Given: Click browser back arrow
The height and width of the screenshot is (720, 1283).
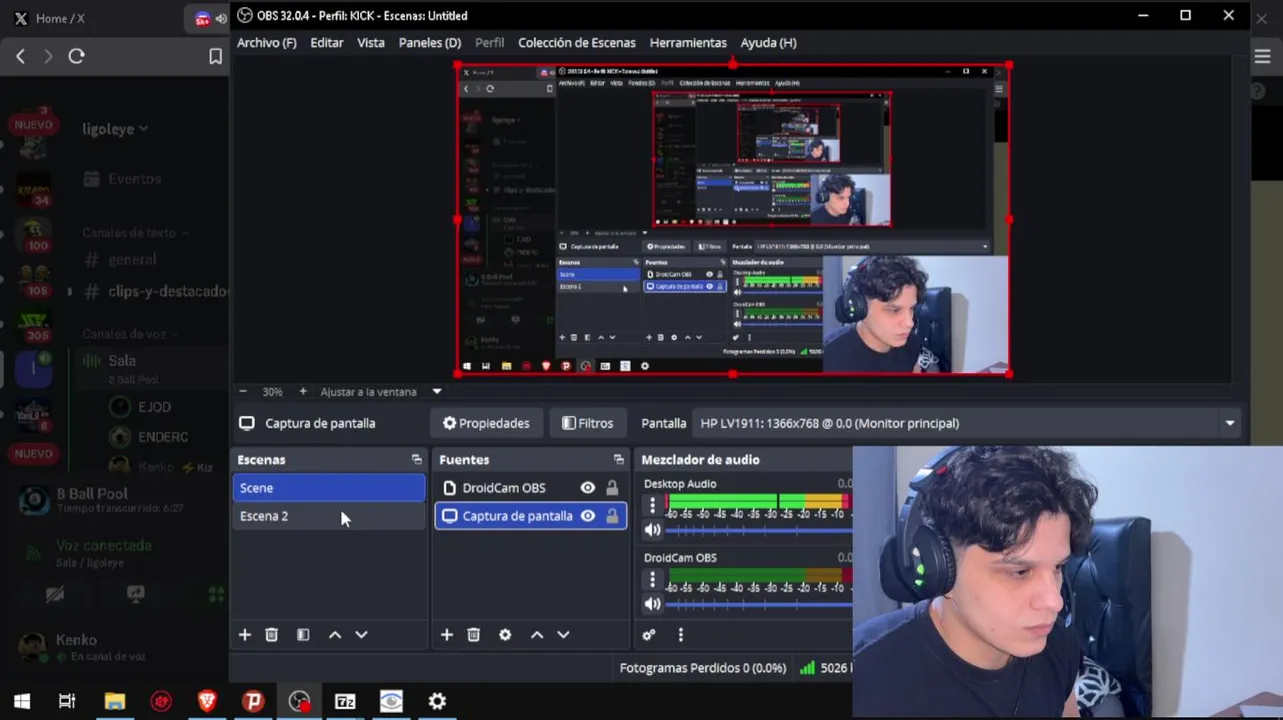Looking at the screenshot, I should pyautogui.click(x=20, y=57).
